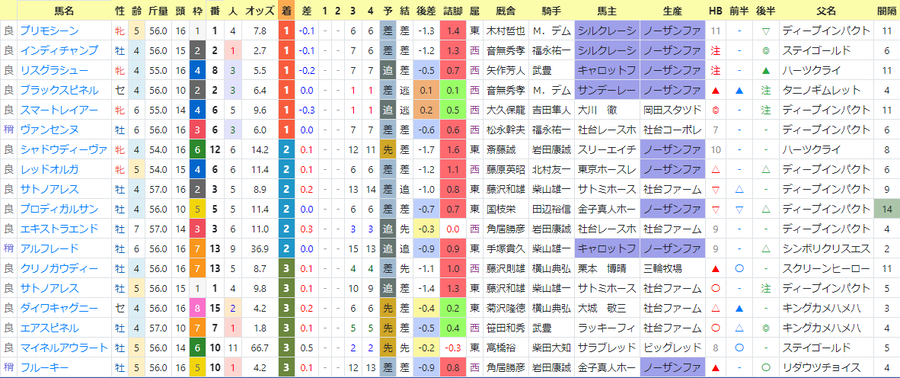Click breeder ビッグレッド cell
The height and width of the screenshot is (378, 900).
pos(672,348)
